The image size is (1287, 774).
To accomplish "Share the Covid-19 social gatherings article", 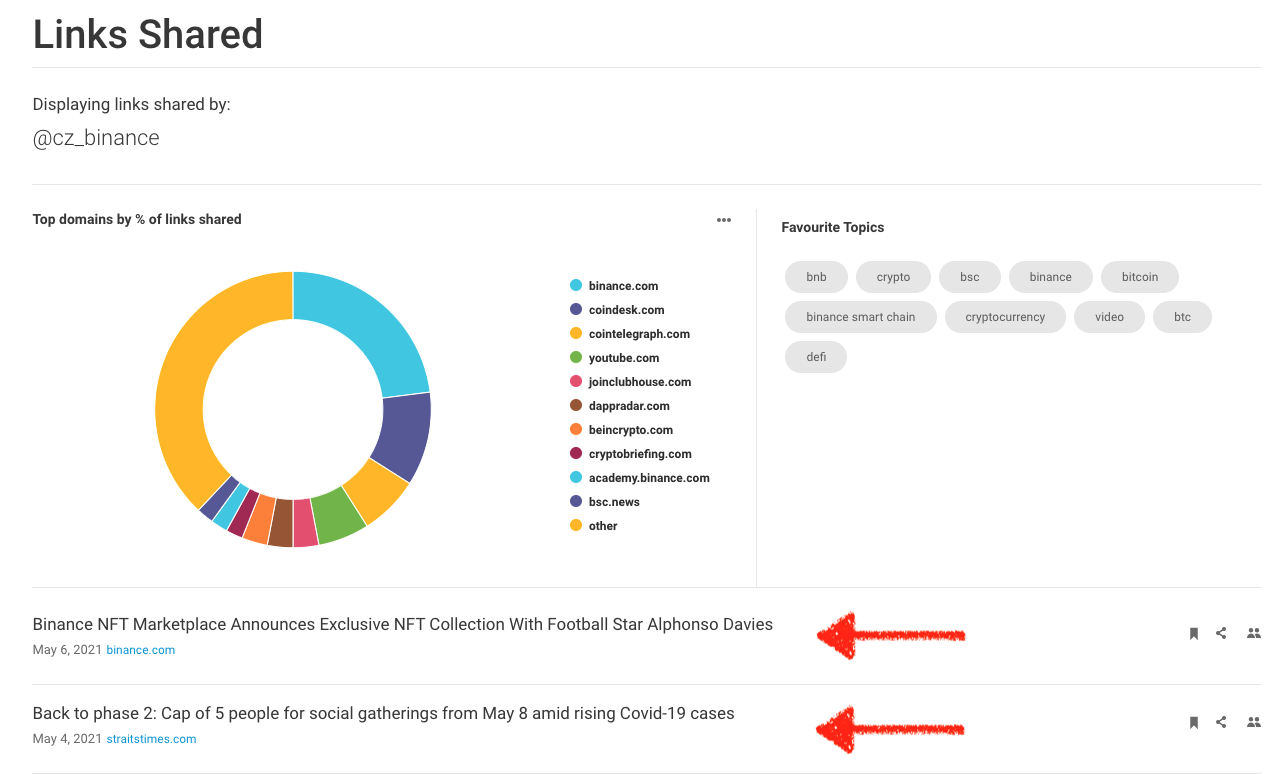I will pyautogui.click(x=1221, y=721).
